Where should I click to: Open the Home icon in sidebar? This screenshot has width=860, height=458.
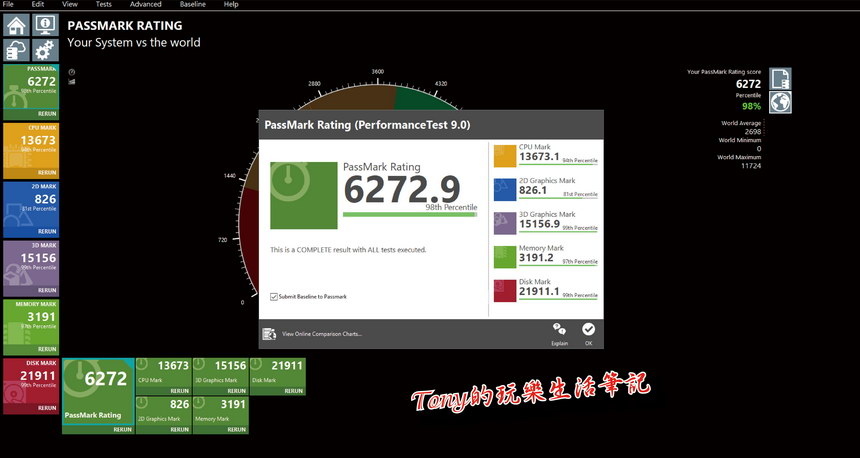click(x=16, y=25)
